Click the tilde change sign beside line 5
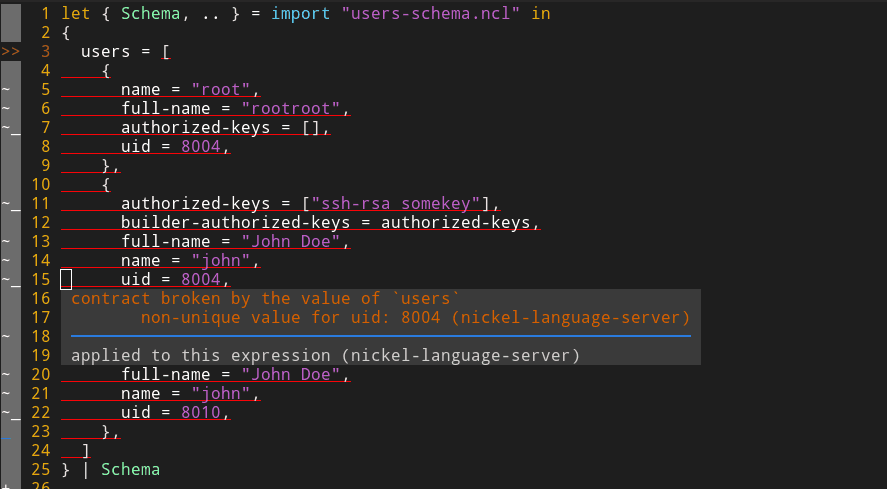Image resolution: width=887 pixels, height=489 pixels. pyautogui.click(x=6, y=88)
